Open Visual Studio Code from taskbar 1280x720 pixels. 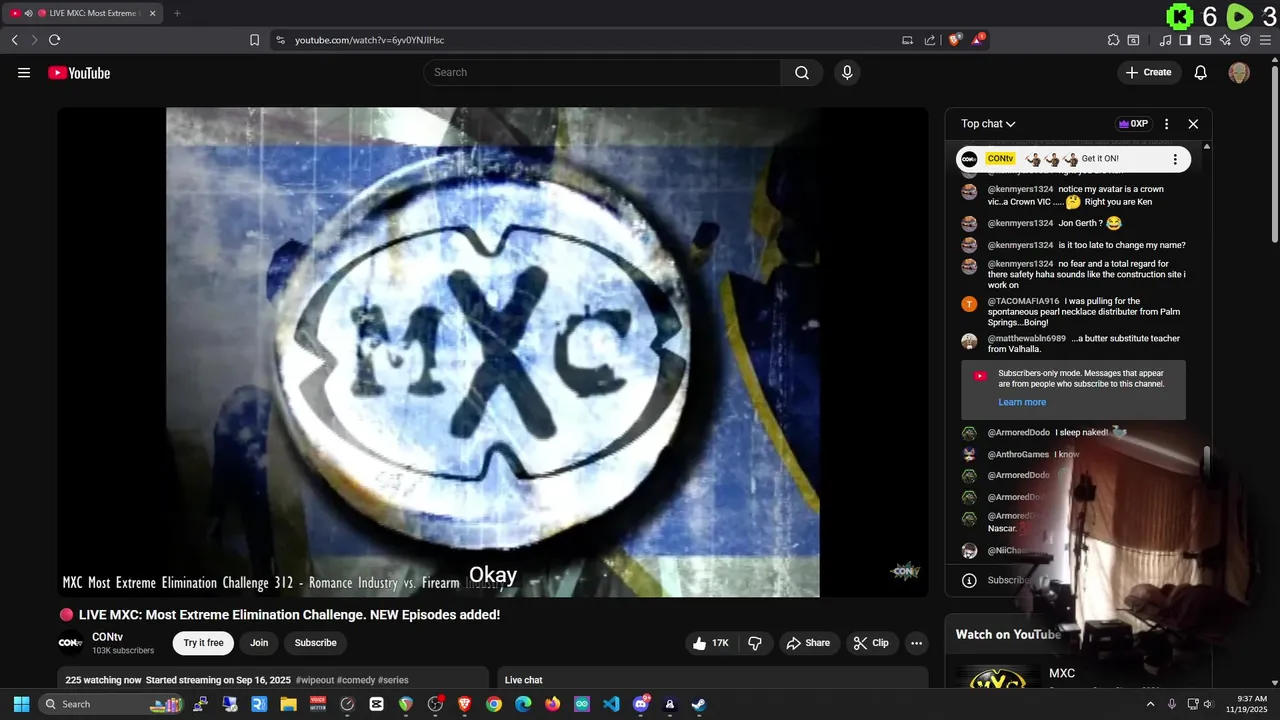click(x=611, y=704)
